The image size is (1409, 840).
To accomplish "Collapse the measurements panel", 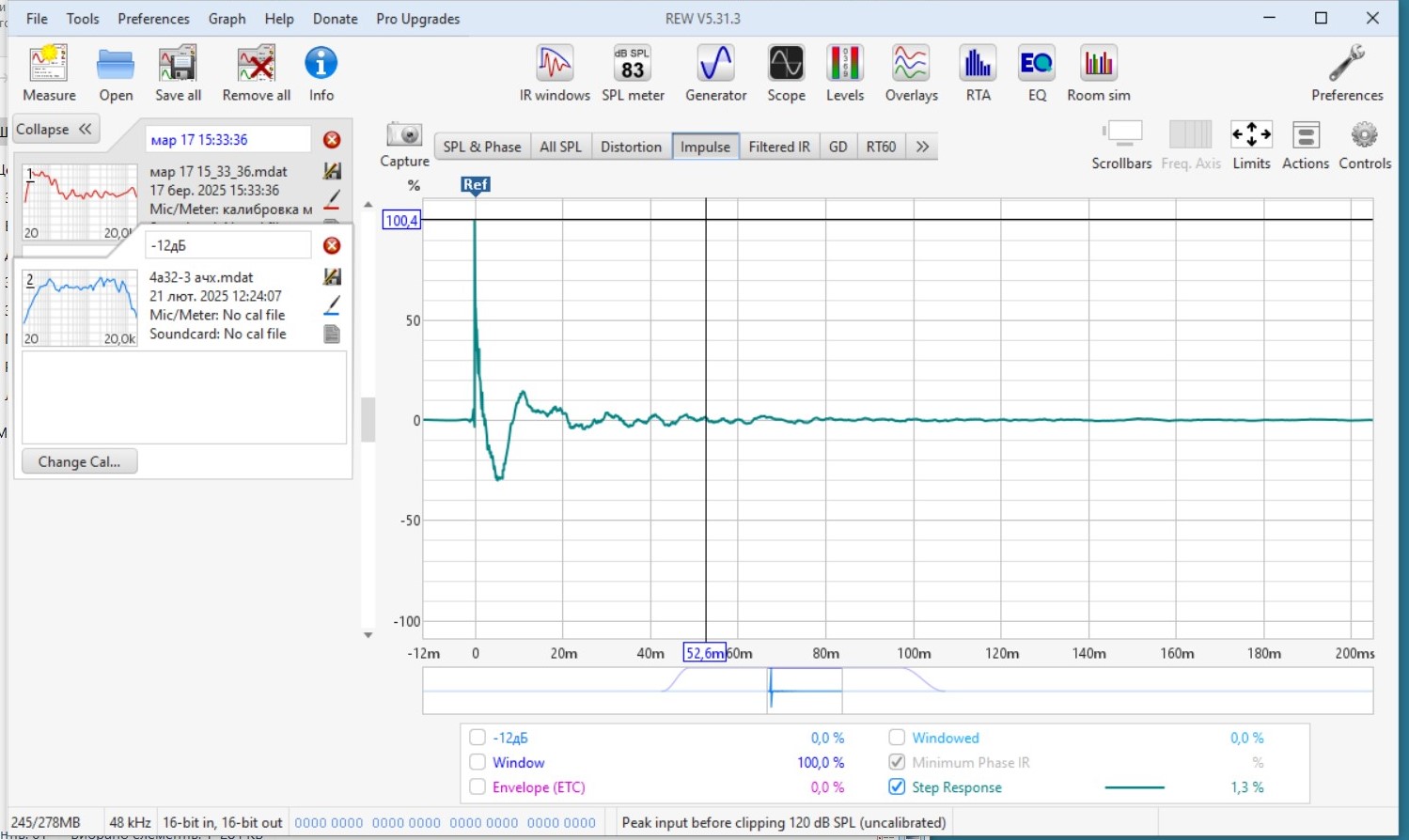I will pos(56,129).
